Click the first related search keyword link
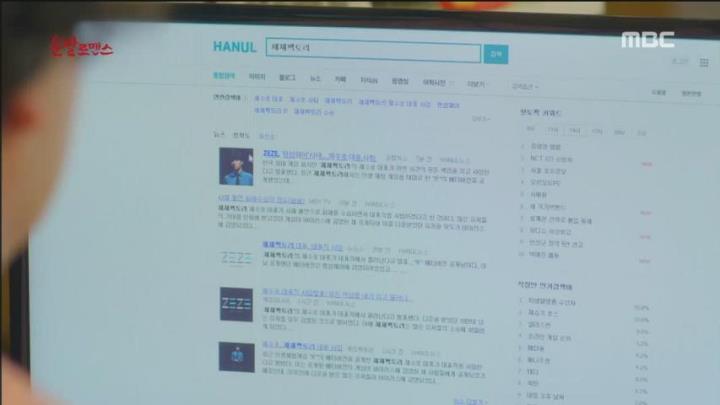 coord(269,99)
